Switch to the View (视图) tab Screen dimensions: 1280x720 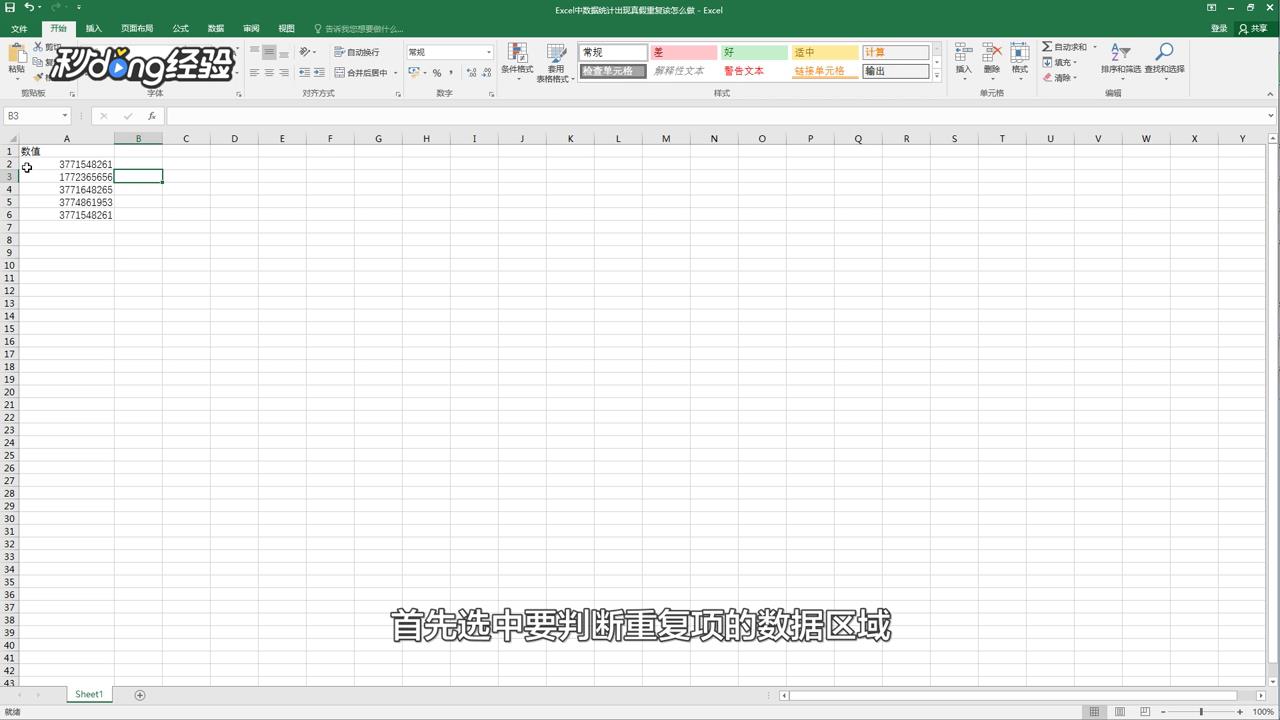pos(286,29)
